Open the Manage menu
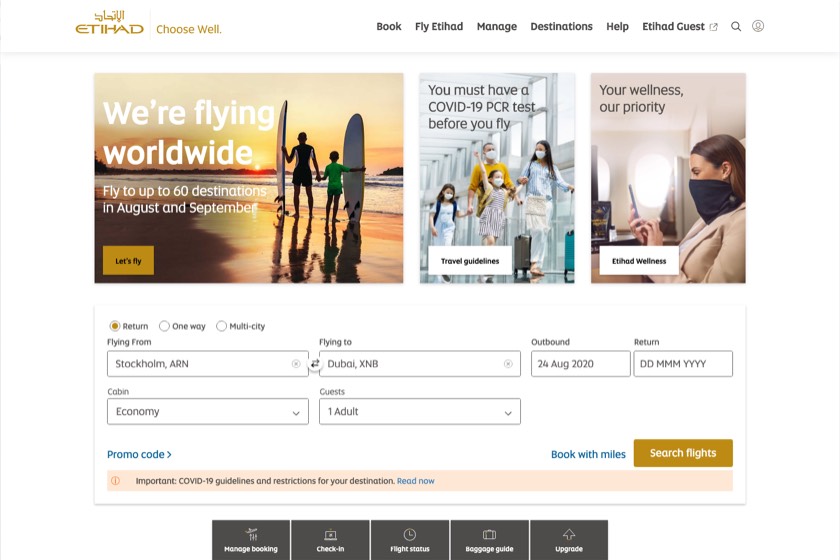 tap(497, 26)
